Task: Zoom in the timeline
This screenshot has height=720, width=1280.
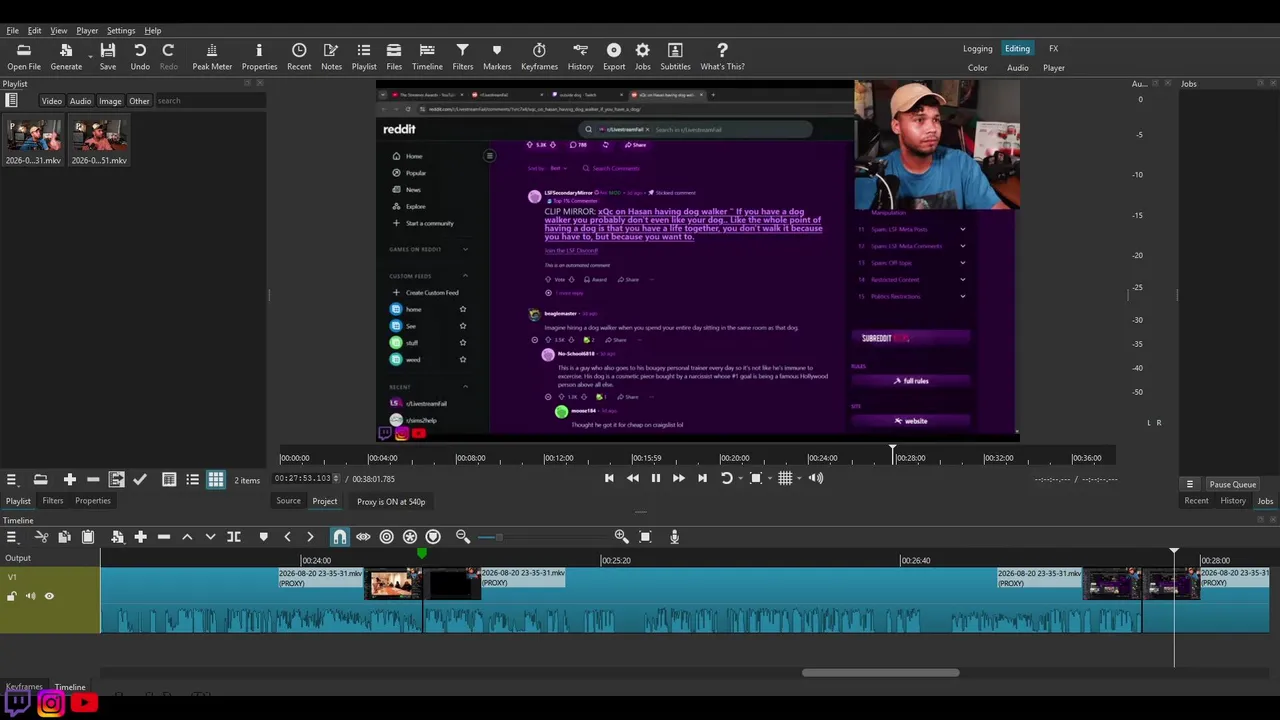Action: point(621,537)
